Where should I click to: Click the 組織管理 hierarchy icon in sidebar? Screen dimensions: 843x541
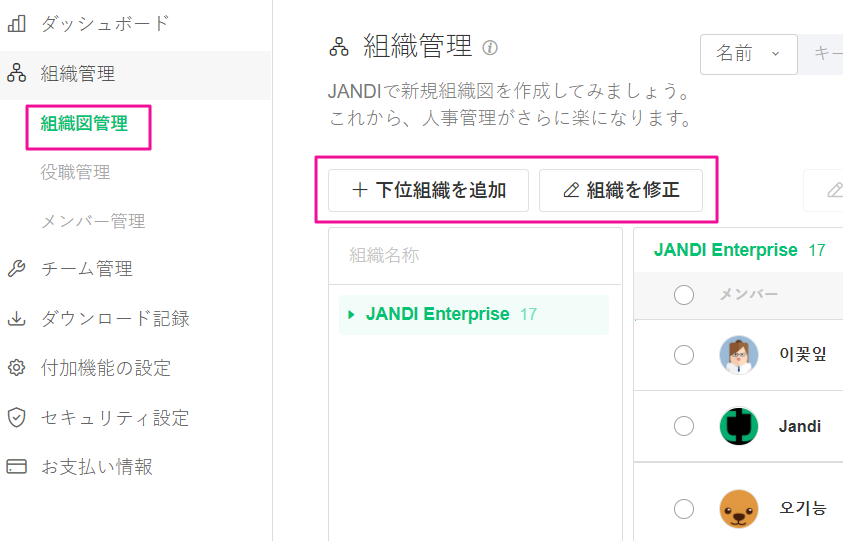(17, 73)
